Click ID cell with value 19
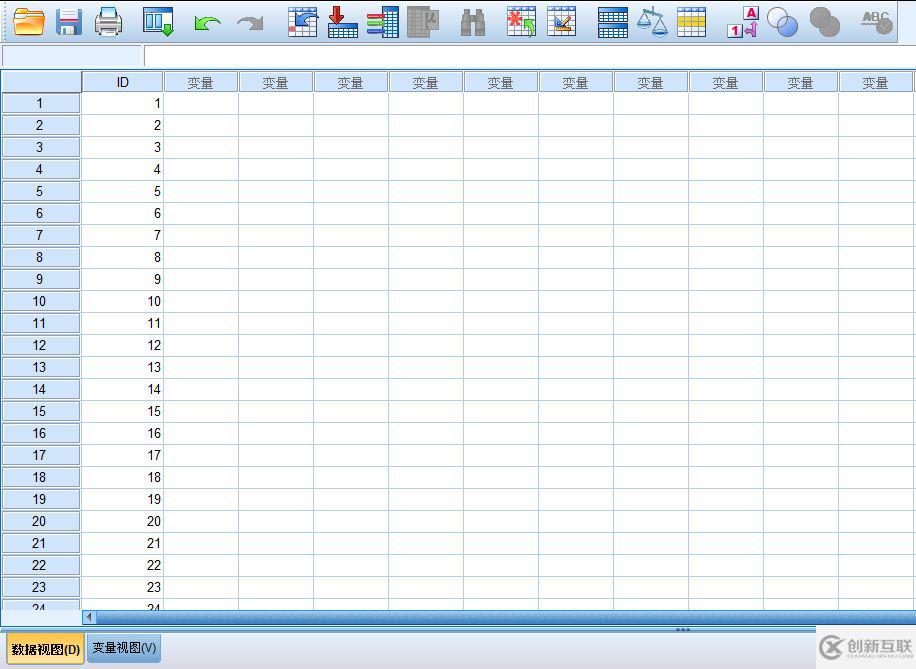 [x=122, y=500]
